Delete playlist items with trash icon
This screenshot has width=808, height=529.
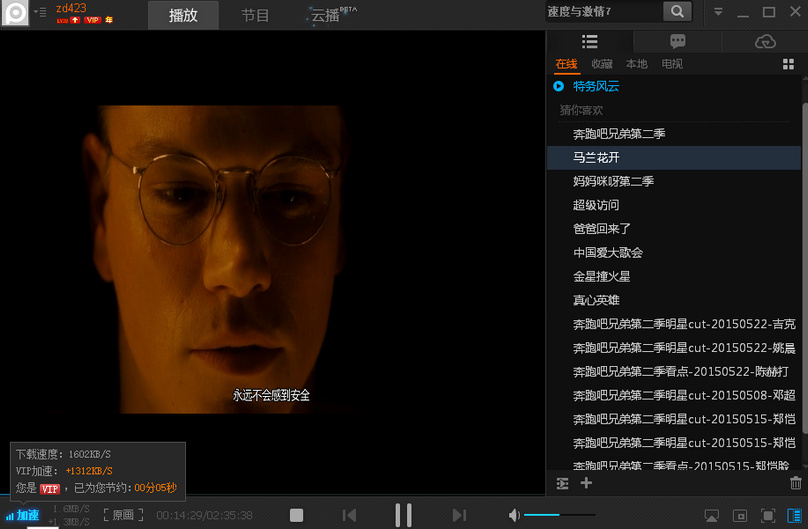click(x=795, y=483)
